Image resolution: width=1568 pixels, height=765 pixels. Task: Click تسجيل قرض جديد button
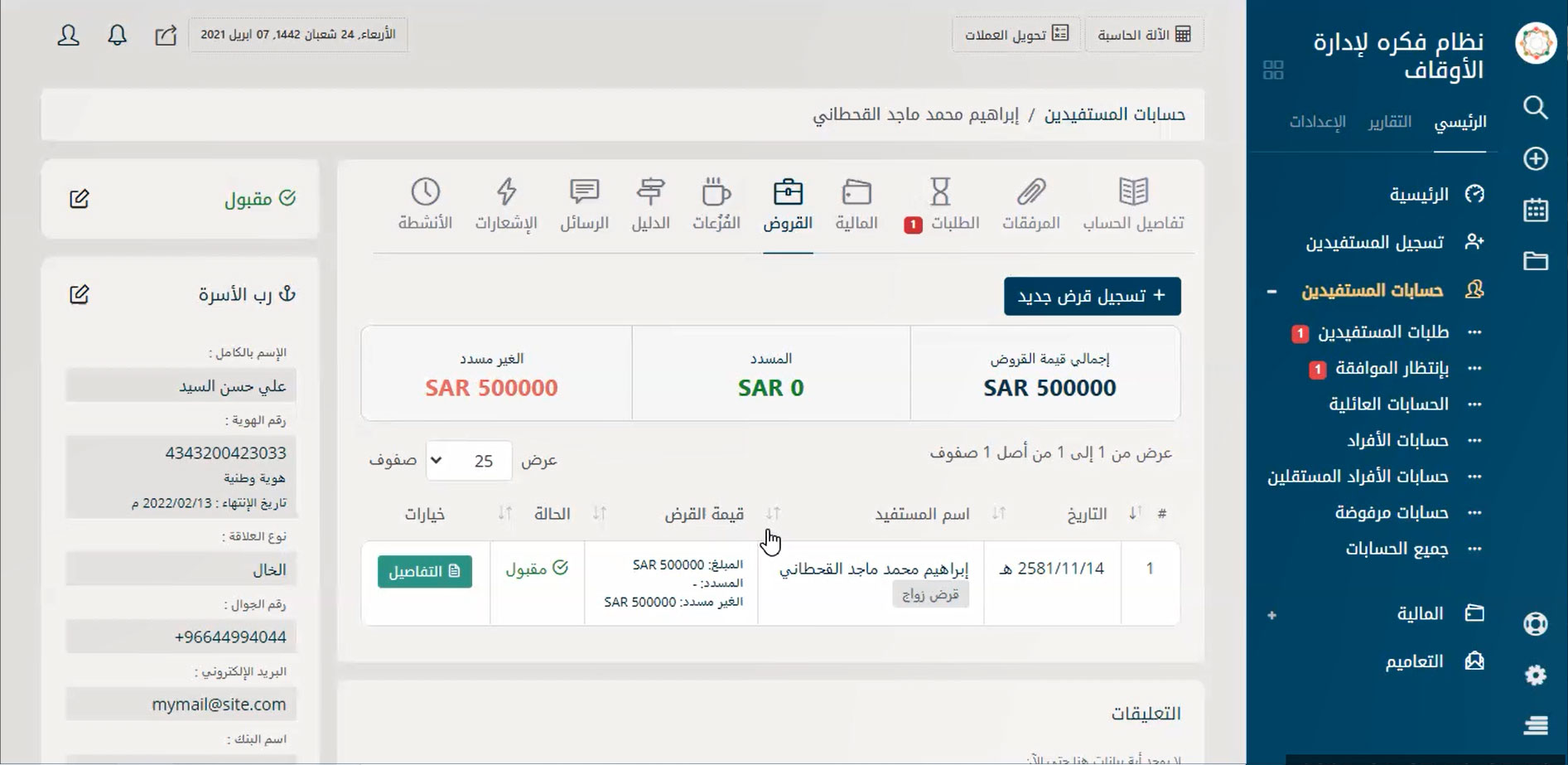(1092, 296)
